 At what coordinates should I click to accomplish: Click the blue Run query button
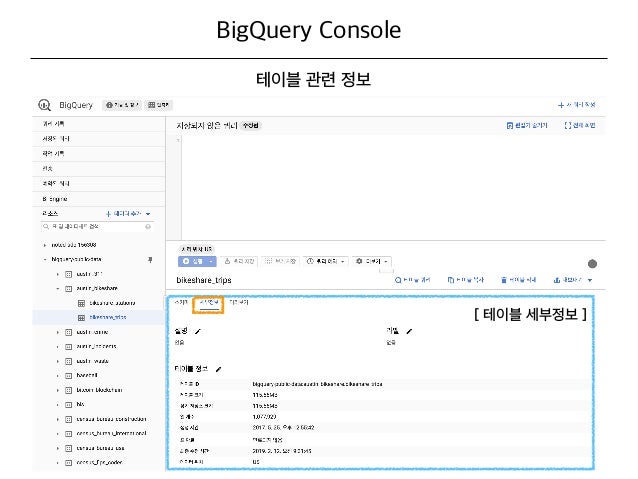point(192,261)
